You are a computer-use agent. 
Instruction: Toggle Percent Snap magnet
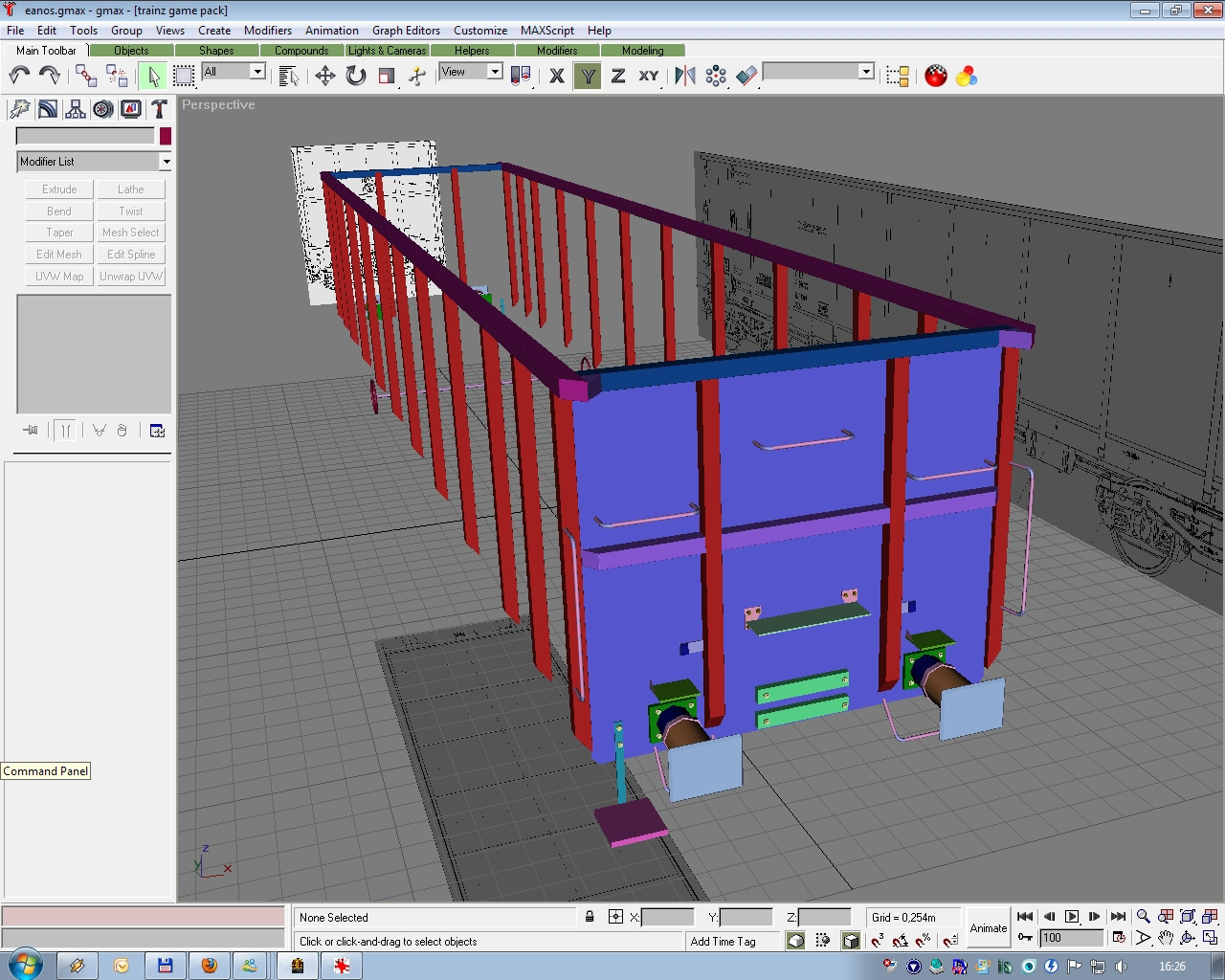click(x=924, y=941)
